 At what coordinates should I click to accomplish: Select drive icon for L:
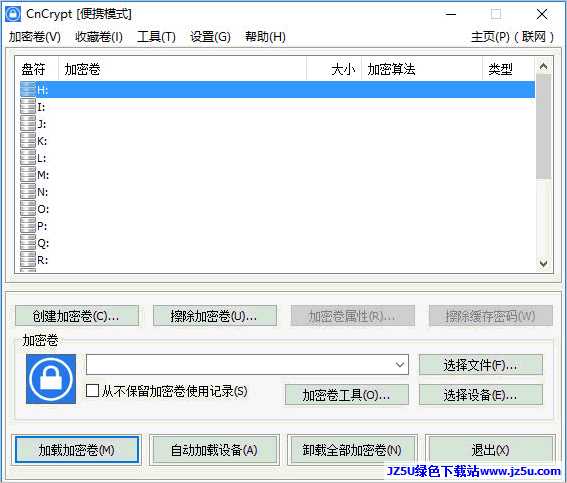click(x=28, y=158)
